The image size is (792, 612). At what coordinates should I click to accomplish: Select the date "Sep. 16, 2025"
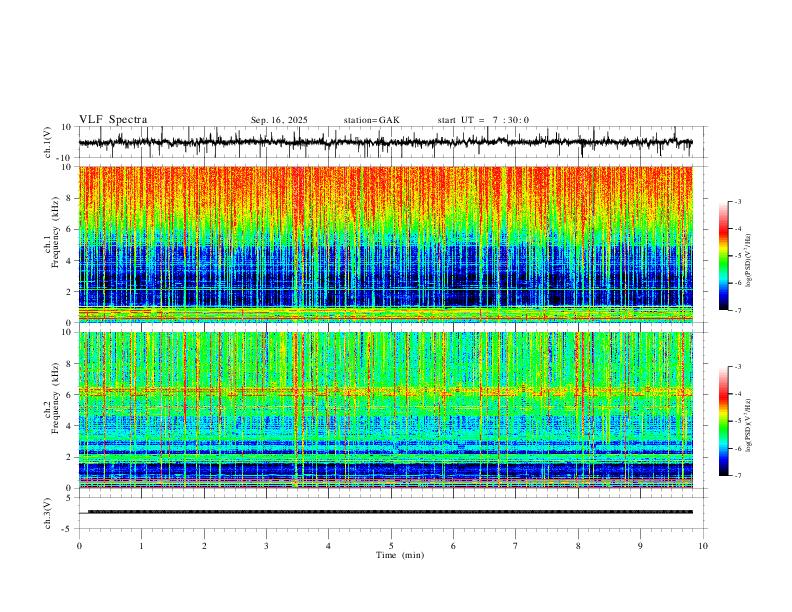(279, 120)
